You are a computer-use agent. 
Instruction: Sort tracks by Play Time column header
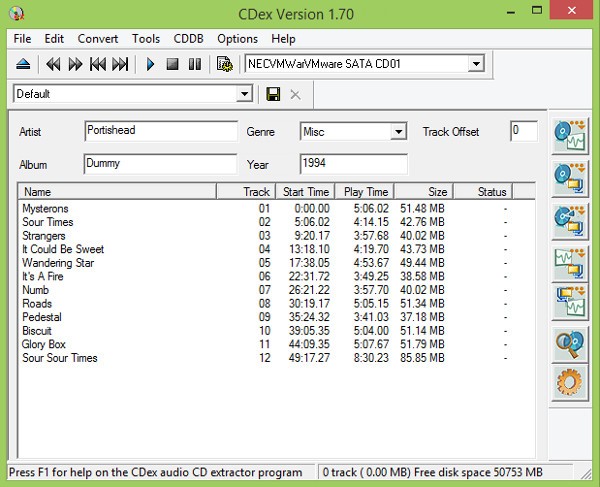[364, 192]
